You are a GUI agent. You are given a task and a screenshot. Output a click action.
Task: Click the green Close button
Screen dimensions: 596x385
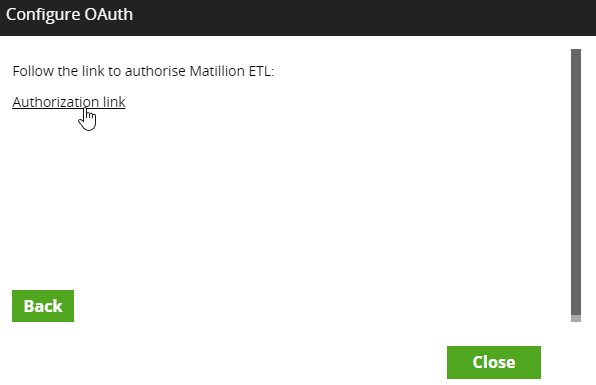point(494,362)
